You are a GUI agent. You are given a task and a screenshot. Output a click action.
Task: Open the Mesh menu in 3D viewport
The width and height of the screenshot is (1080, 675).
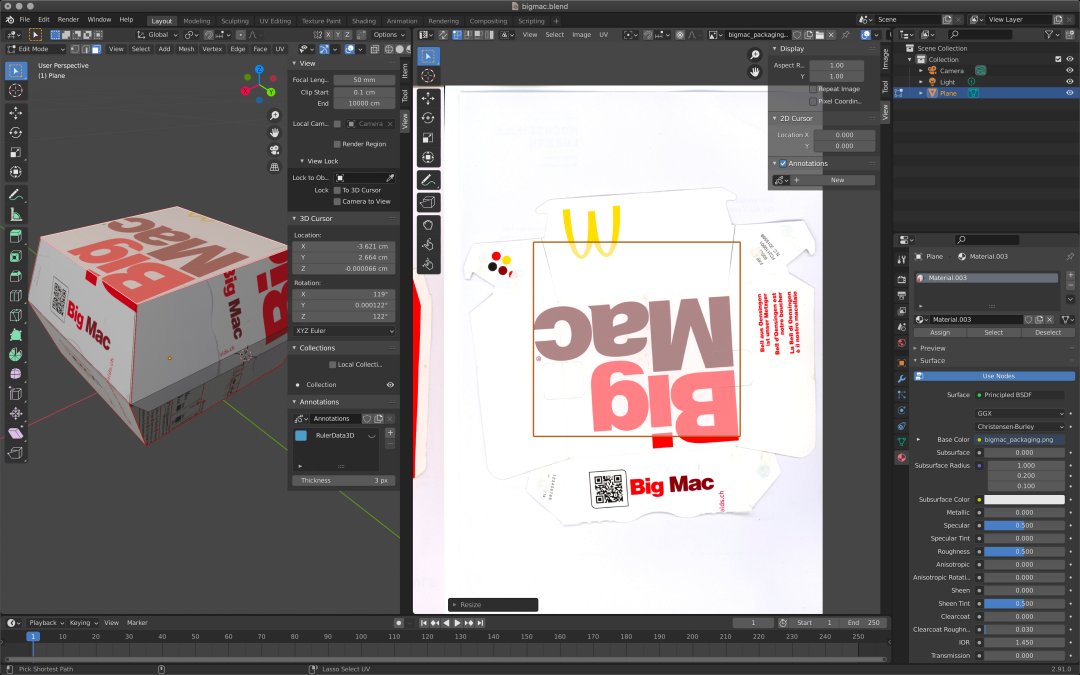(x=186, y=49)
